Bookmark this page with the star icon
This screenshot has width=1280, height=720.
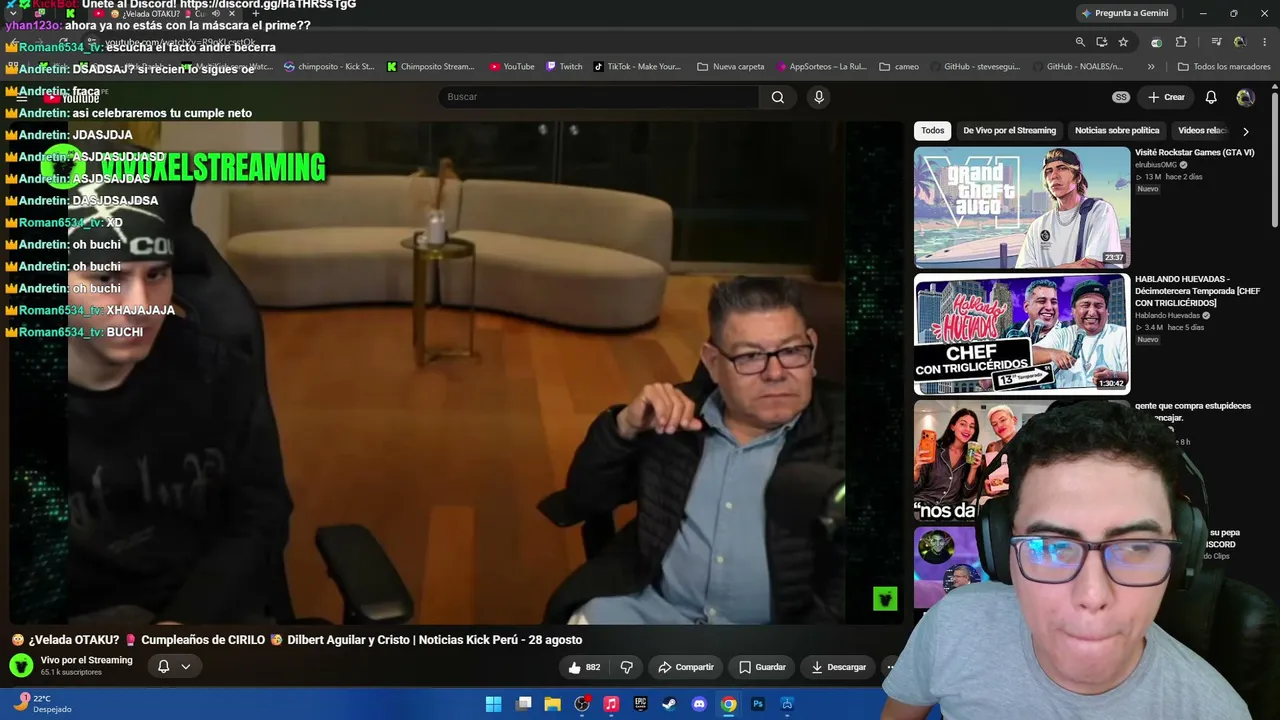1123,42
